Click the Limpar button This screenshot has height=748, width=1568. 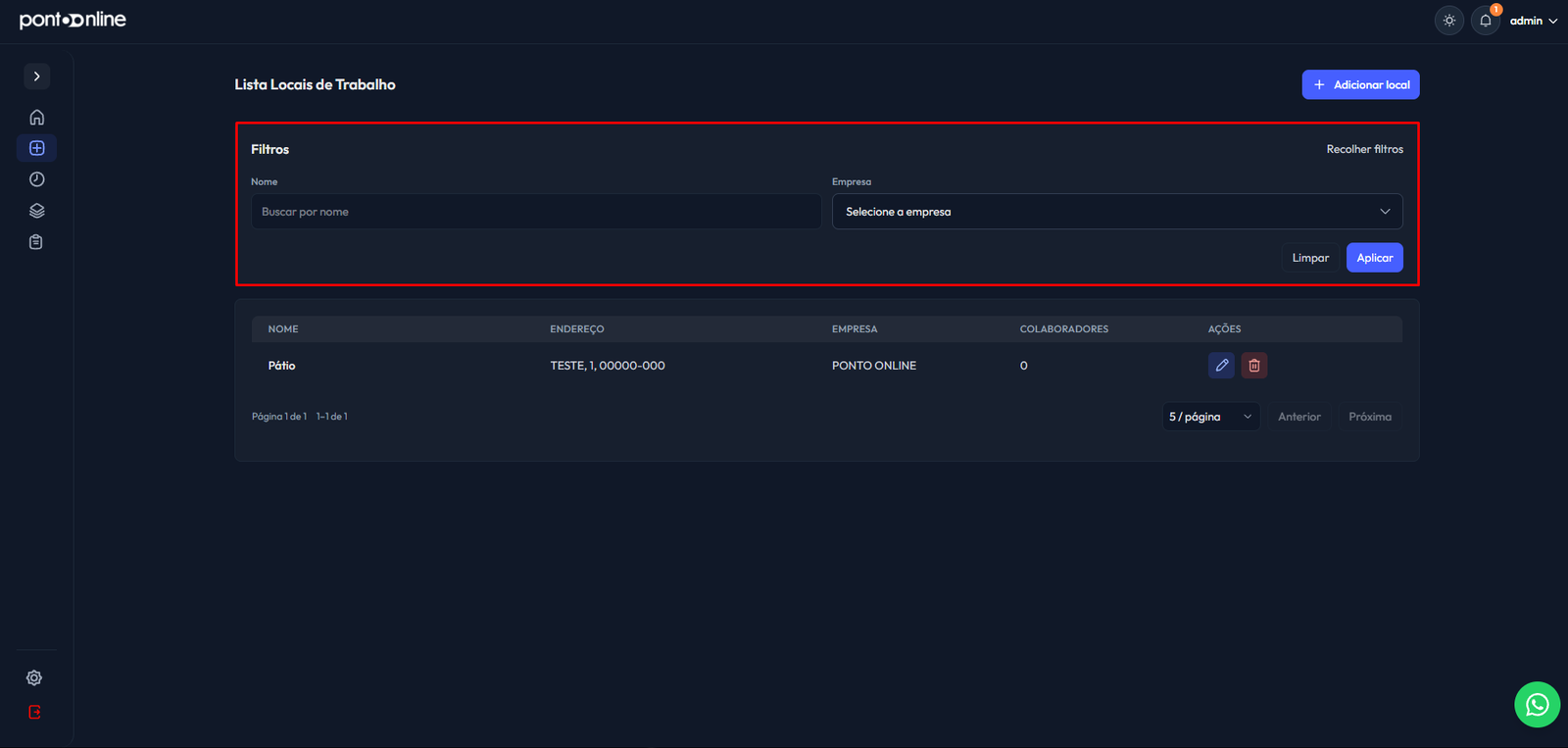(1310, 258)
